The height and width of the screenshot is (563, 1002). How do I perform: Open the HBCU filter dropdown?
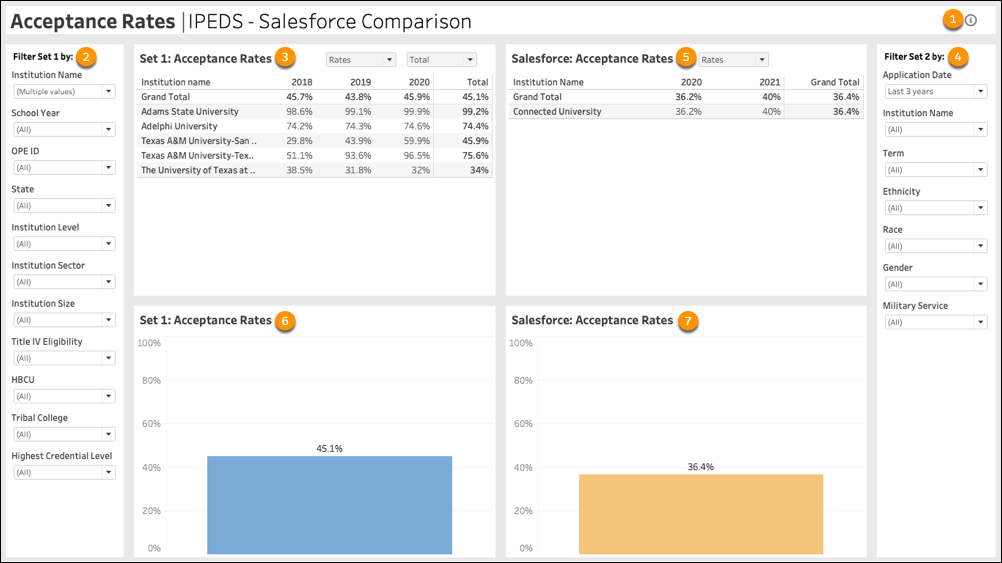[64, 396]
